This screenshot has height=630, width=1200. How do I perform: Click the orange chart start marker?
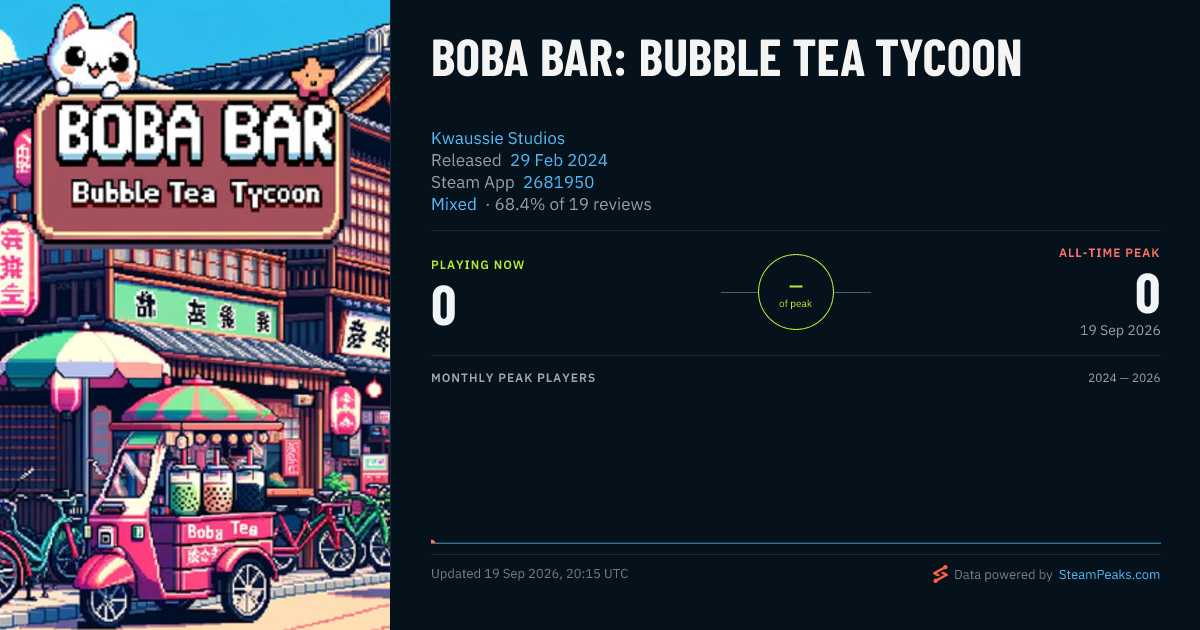[x=433, y=541]
